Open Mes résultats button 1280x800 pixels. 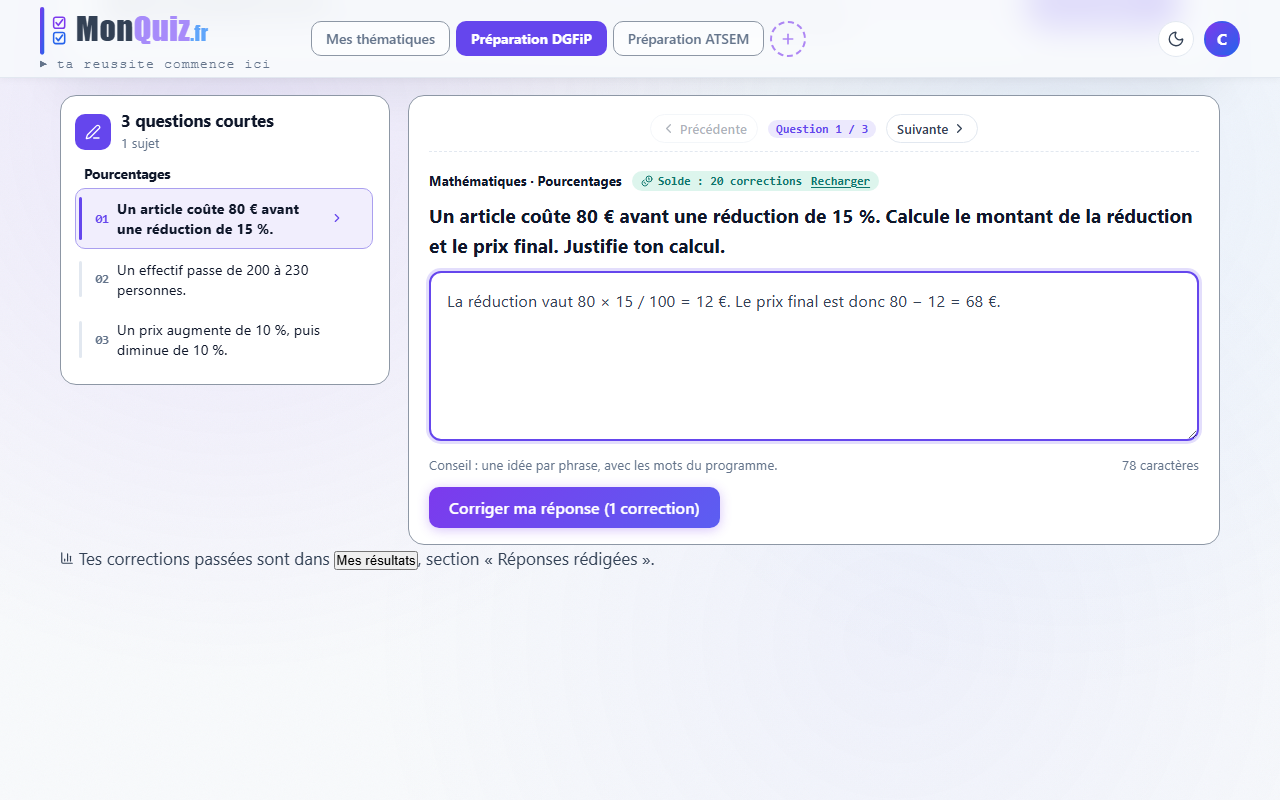(376, 560)
